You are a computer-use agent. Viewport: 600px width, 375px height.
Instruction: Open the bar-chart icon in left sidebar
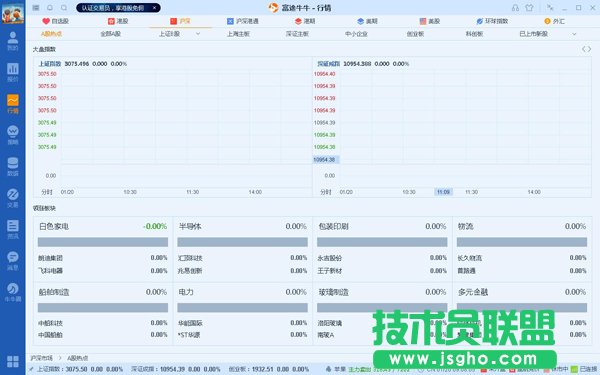13,72
